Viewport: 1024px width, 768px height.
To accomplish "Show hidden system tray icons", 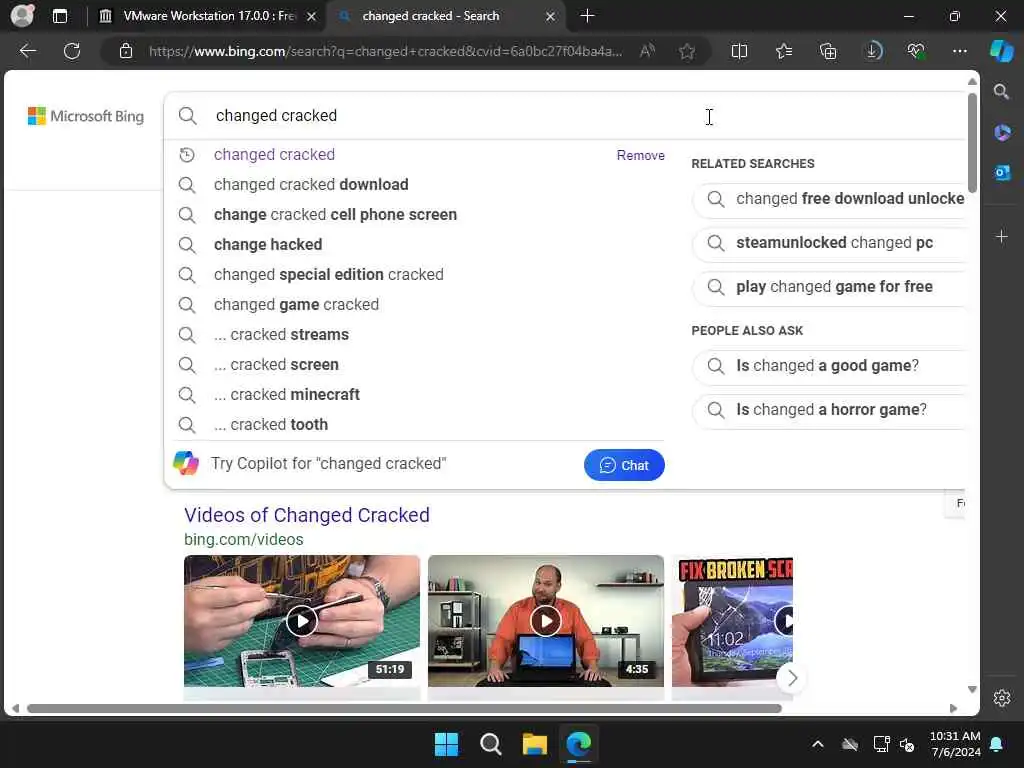I will 818,744.
